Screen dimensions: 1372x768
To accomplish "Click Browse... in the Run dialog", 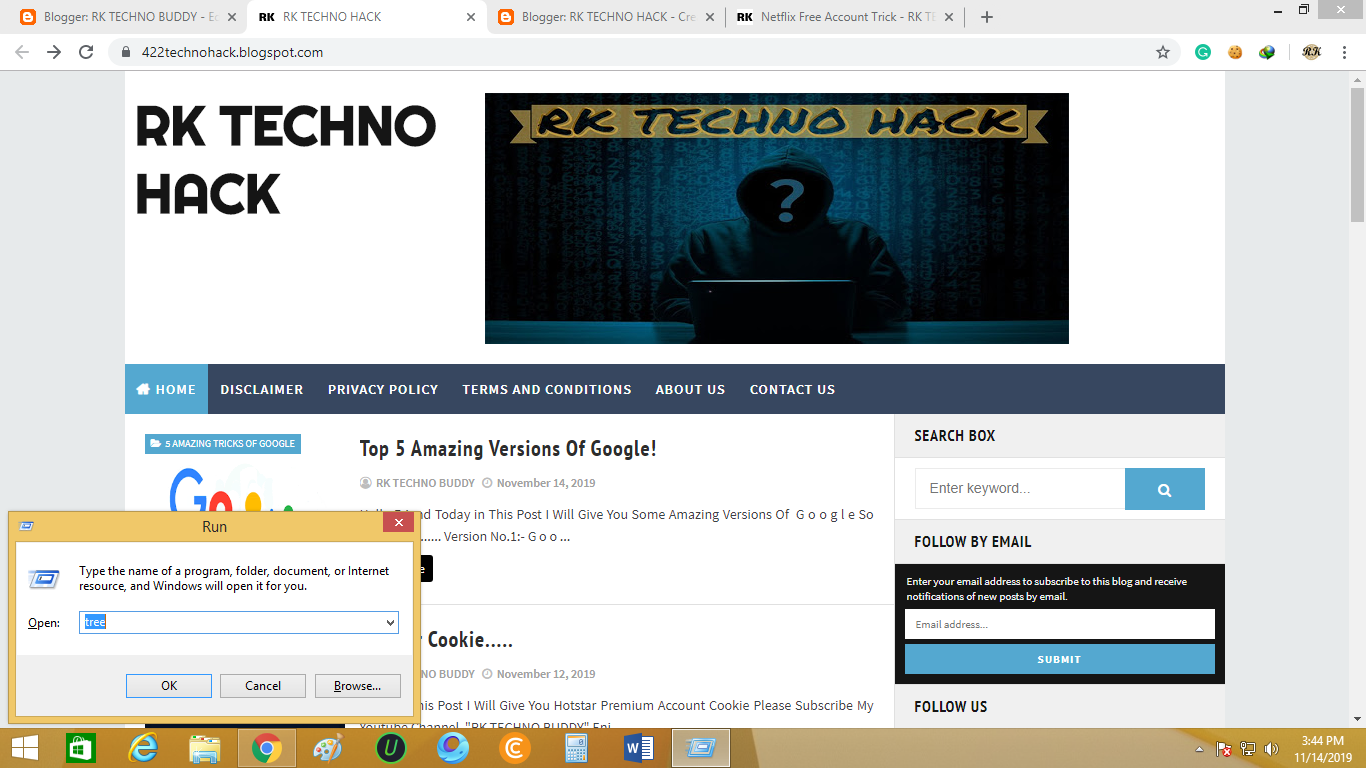I will [358, 686].
